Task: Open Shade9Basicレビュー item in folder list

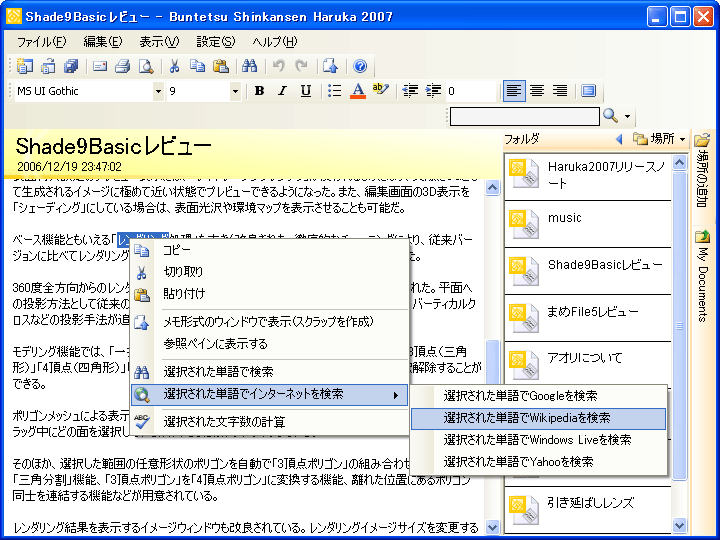Action: click(x=588, y=271)
